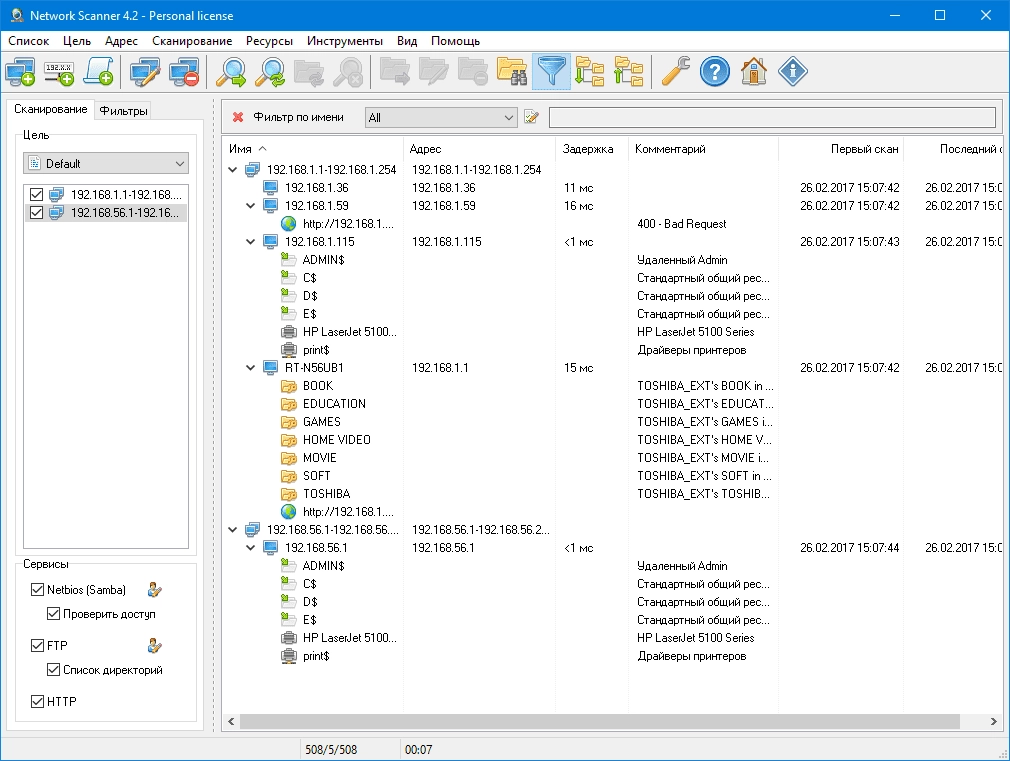Screen dimensions: 1010x761
Task: Click in the filter text input field
Action: 772,117
